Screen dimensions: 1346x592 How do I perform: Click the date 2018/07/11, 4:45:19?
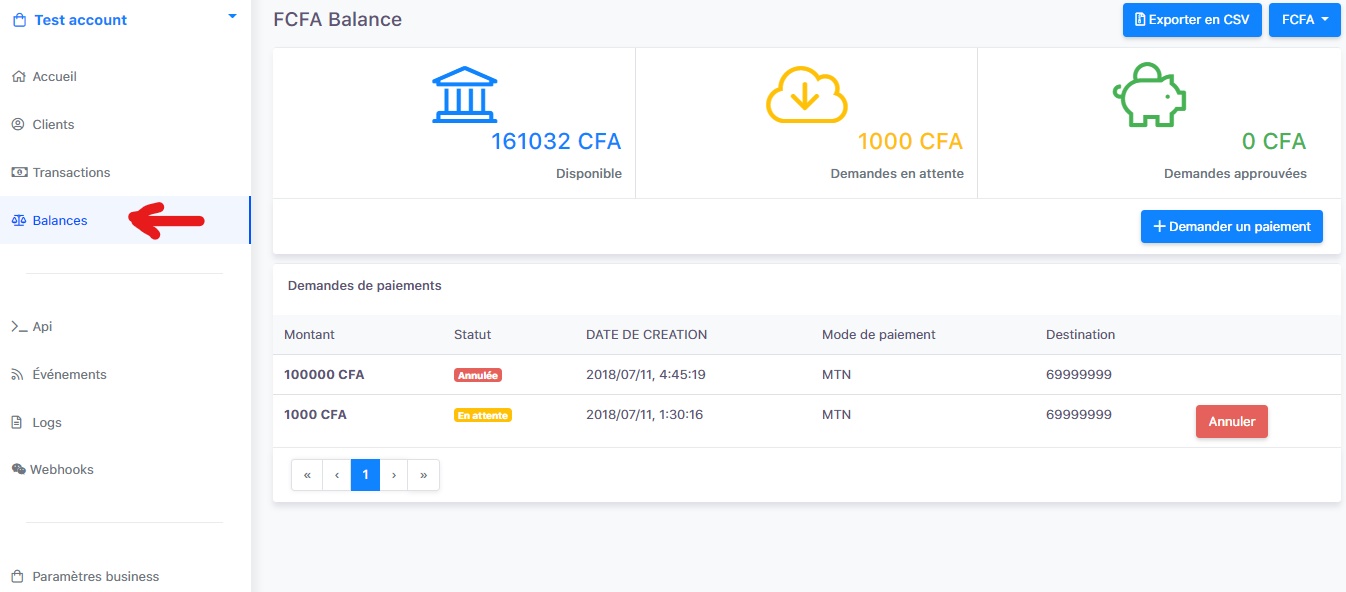tap(646, 375)
